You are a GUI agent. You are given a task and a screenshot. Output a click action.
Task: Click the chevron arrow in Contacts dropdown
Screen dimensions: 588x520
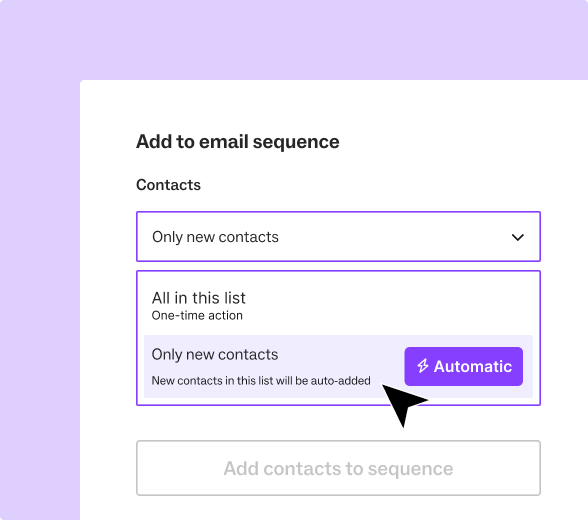pyautogui.click(x=518, y=237)
